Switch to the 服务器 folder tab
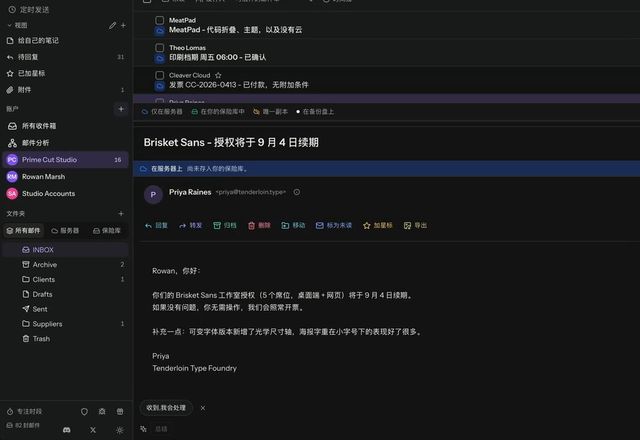 (x=65, y=231)
